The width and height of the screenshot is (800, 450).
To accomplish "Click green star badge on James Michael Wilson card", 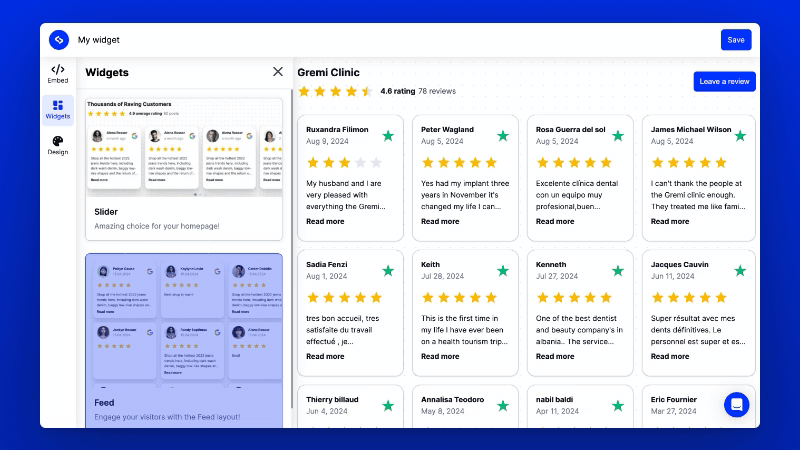I will pyautogui.click(x=740, y=136).
